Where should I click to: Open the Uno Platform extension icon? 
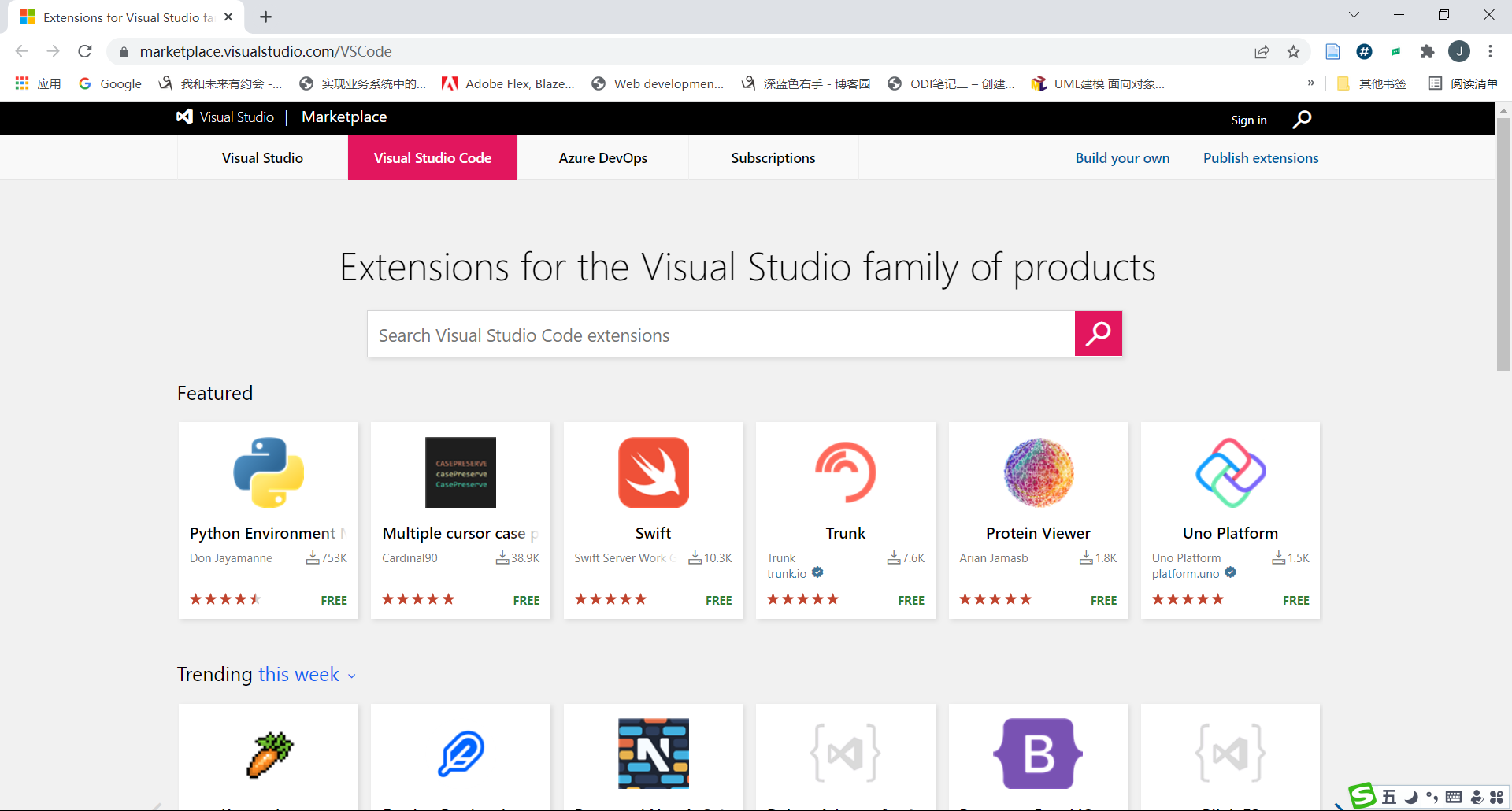click(x=1231, y=472)
